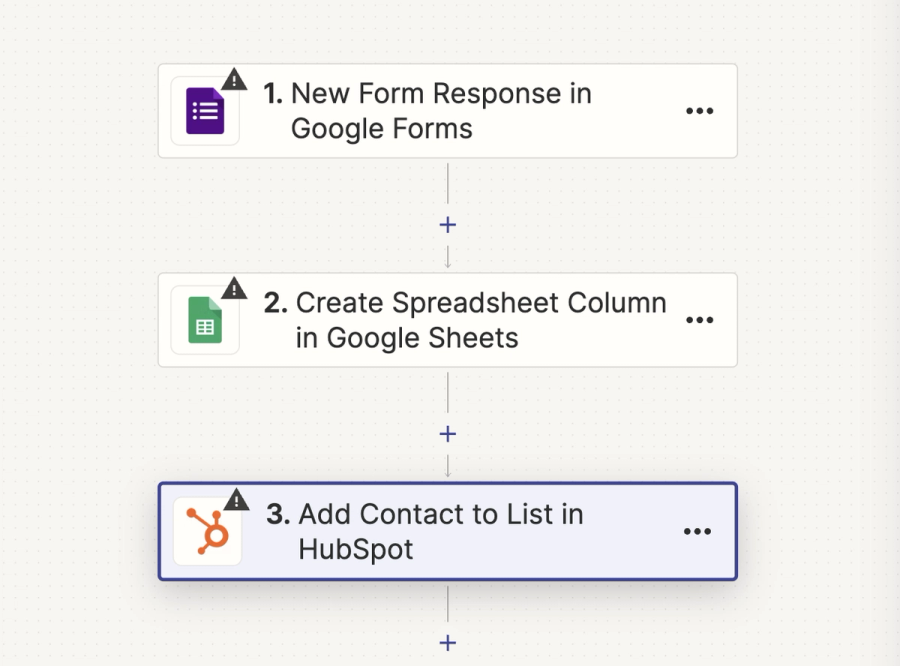The height and width of the screenshot is (666, 900).
Task: Open three-dot menu for HubSpot step
Action: point(697,531)
